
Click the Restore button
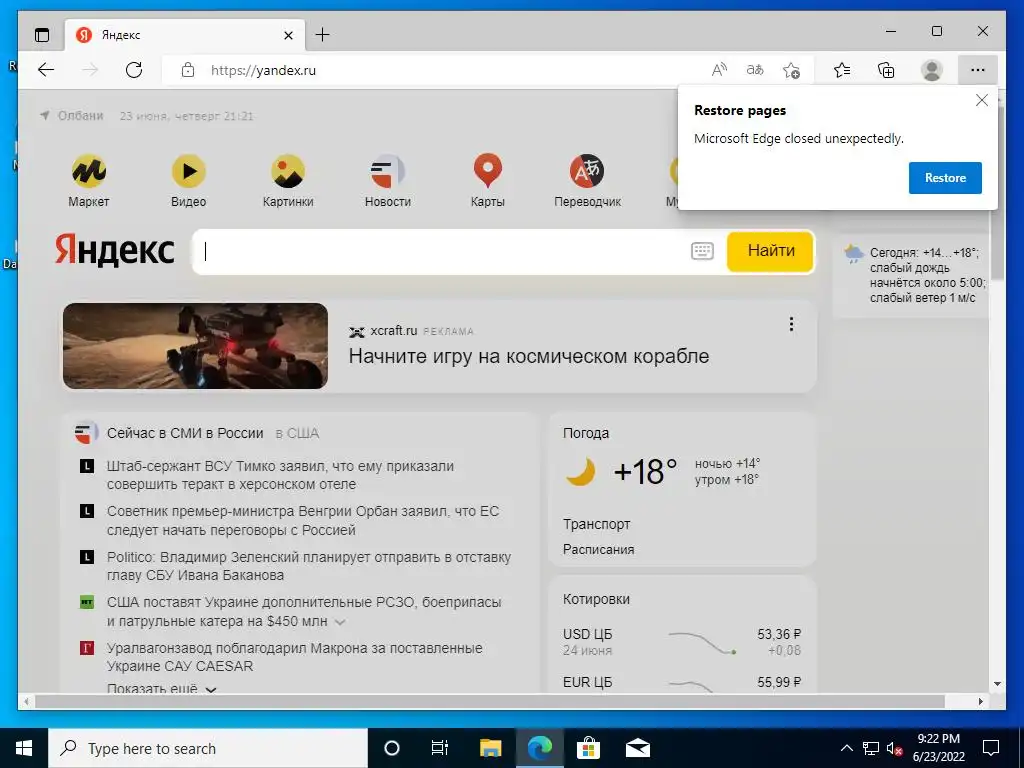945,178
